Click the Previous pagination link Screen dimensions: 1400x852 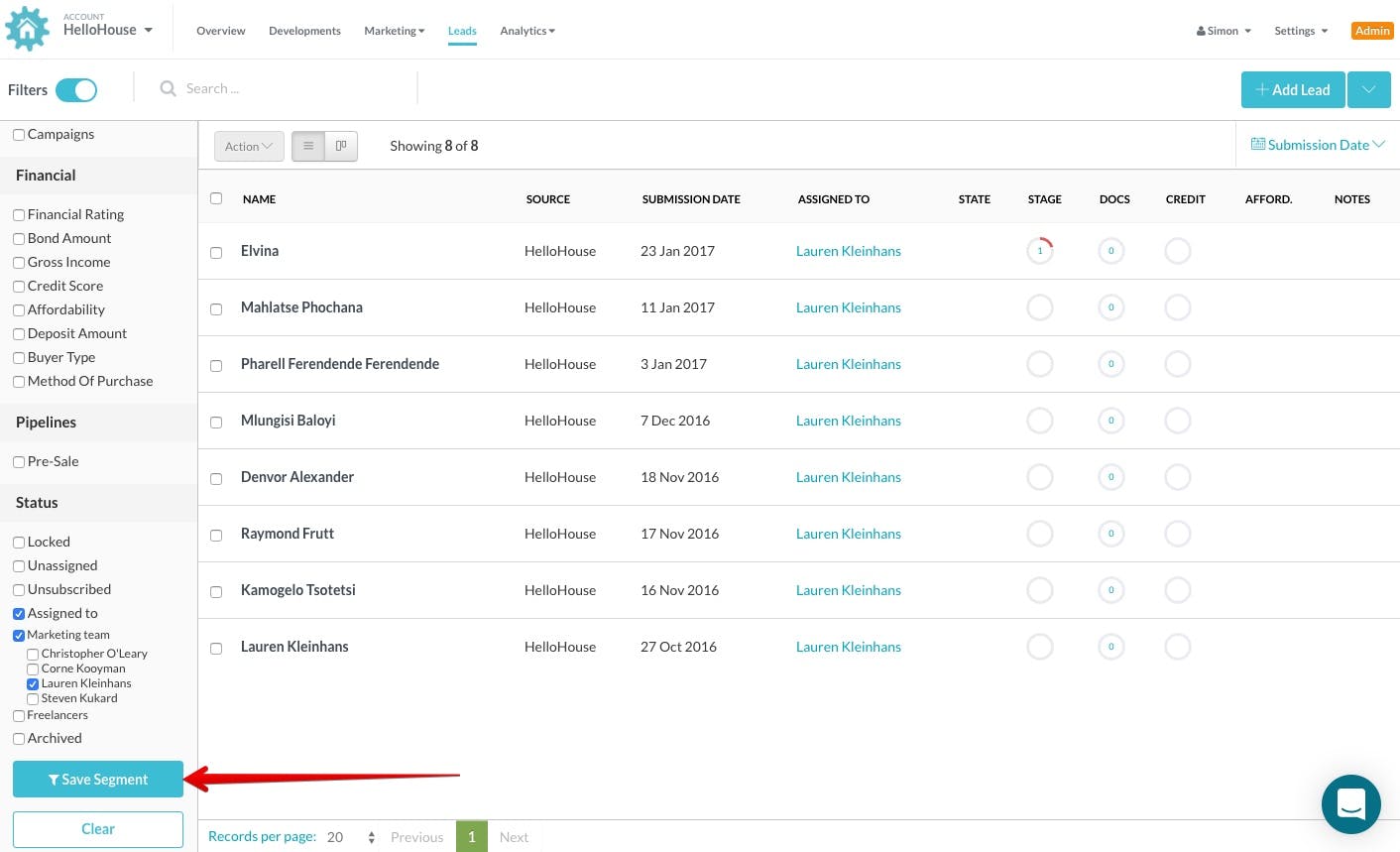(x=416, y=837)
